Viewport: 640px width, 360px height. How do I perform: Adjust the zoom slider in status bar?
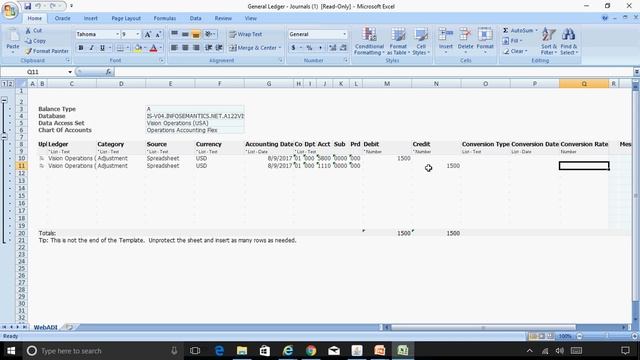(607, 336)
